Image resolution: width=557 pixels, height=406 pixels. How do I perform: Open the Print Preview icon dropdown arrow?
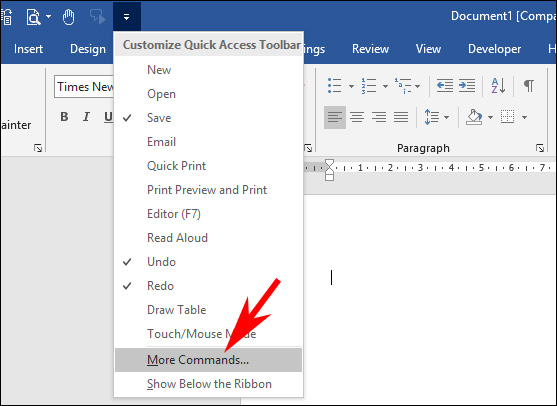[49, 16]
